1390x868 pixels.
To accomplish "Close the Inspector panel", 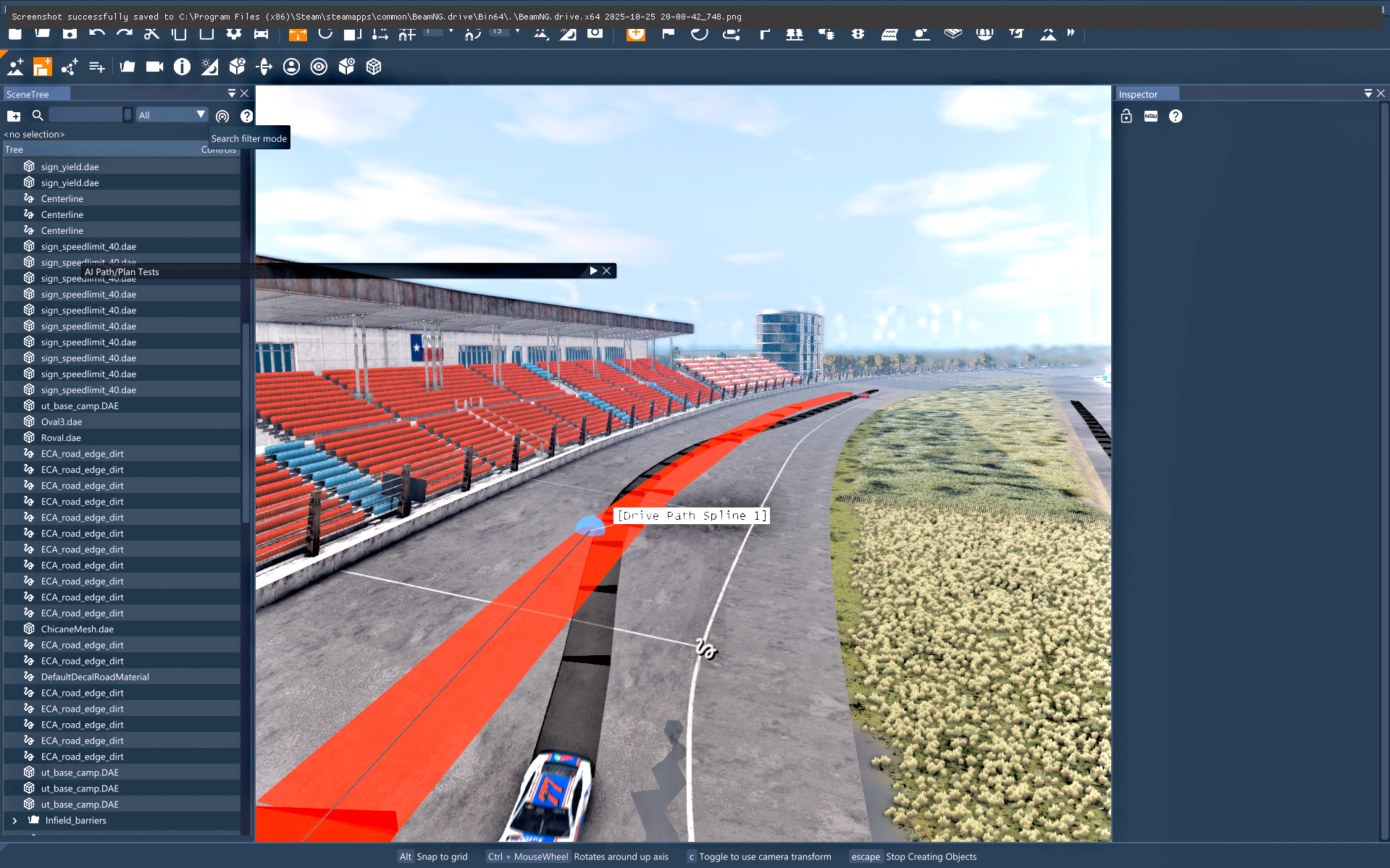I will [x=1381, y=93].
